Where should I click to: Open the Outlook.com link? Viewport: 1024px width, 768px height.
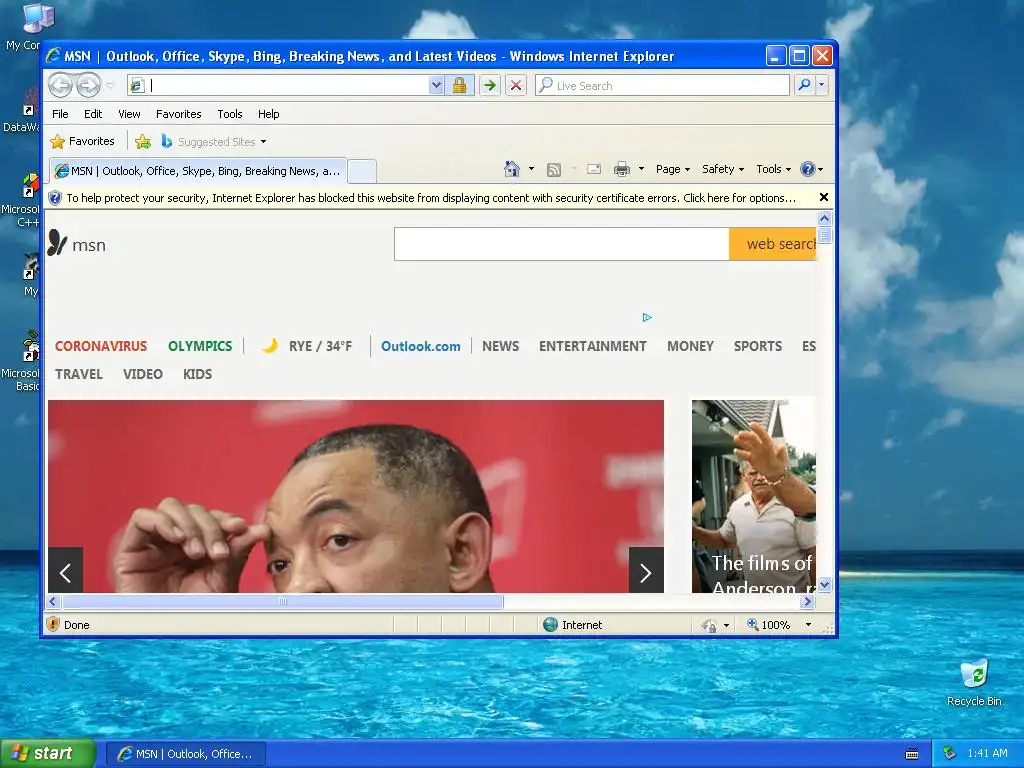coord(421,347)
